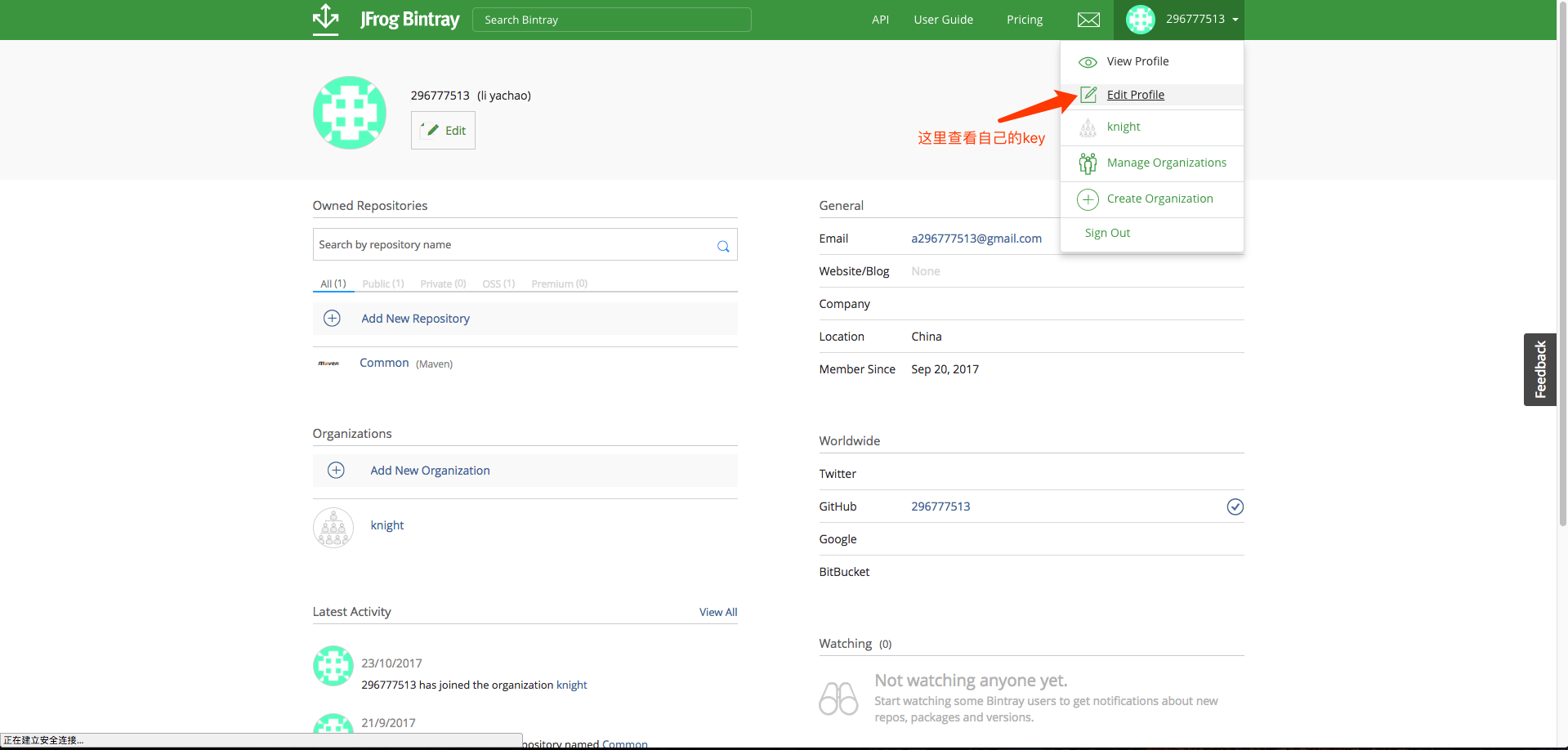Image resolution: width=1568 pixels, height=750 pixels.
Task: Open the mail envelope icon in header
Action: point(1088,20)
